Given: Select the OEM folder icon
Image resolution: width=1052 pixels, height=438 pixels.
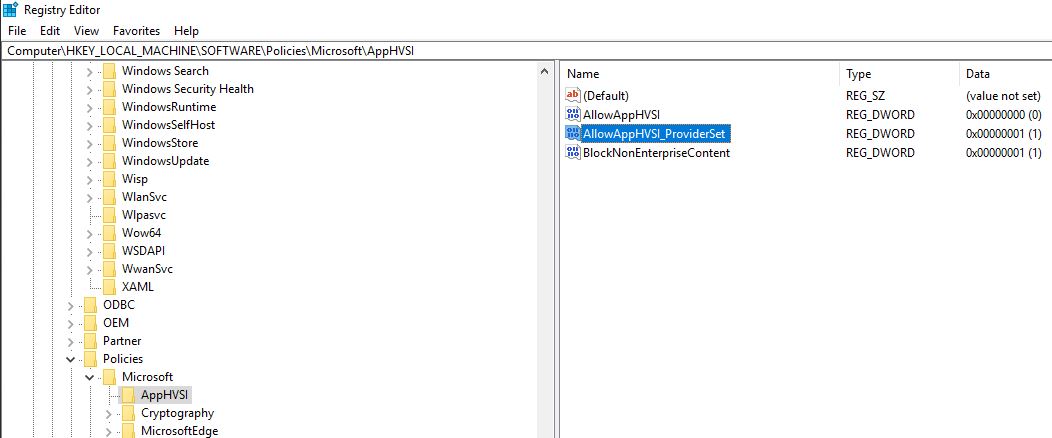Looking at the screenshot, I should pyautogui.click(x=91, y=323).
